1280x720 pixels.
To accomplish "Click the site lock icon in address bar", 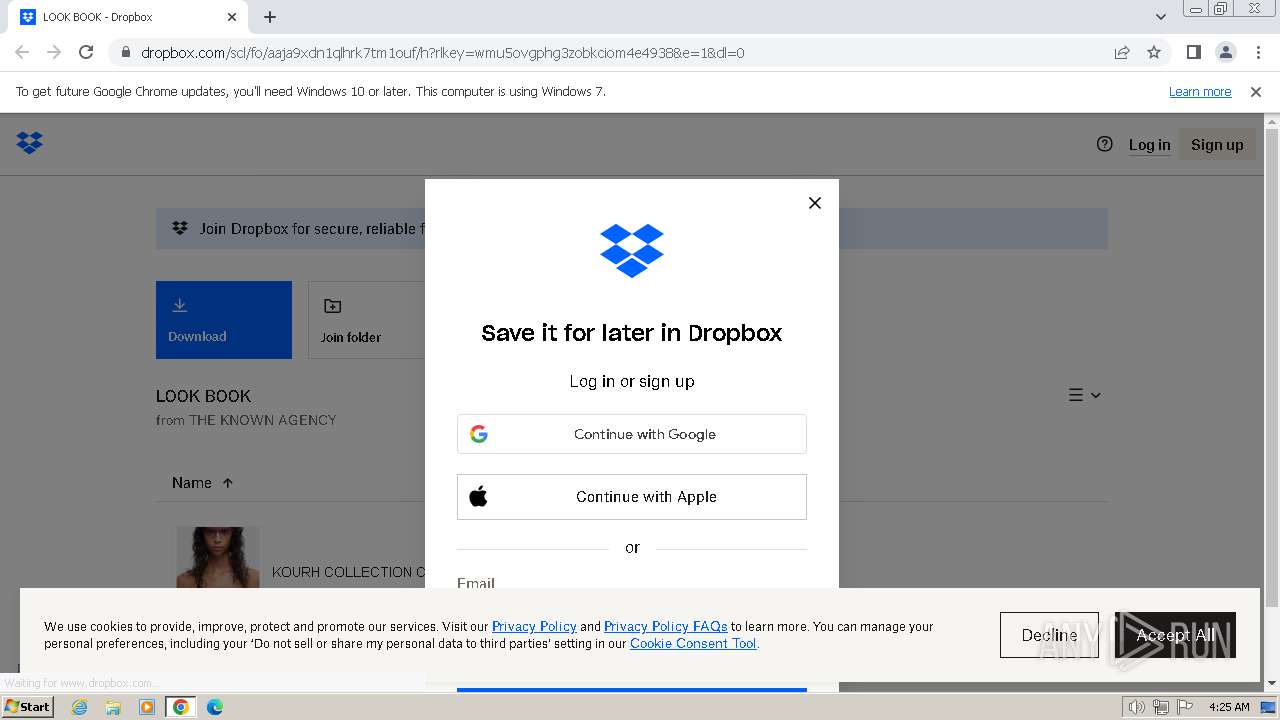I will coord(125,53).
